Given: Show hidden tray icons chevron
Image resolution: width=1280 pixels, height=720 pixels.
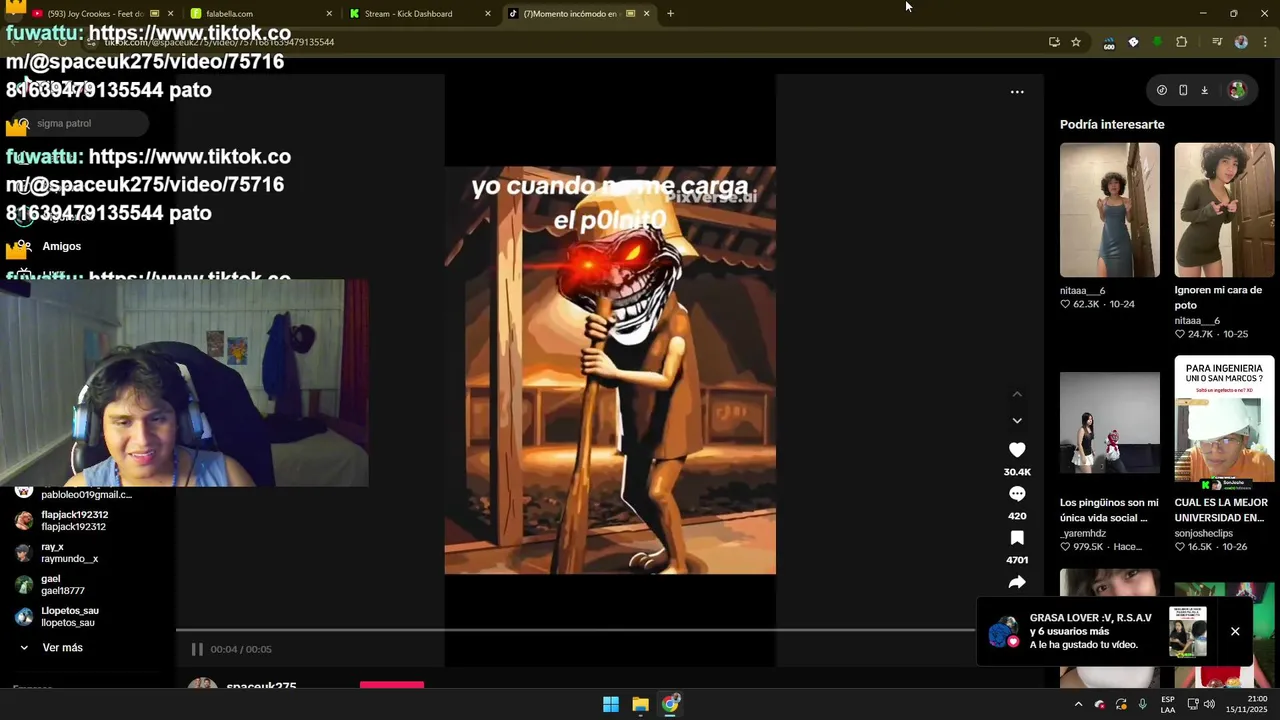Looking at the screenshot, I should (x=1078, y=704).
